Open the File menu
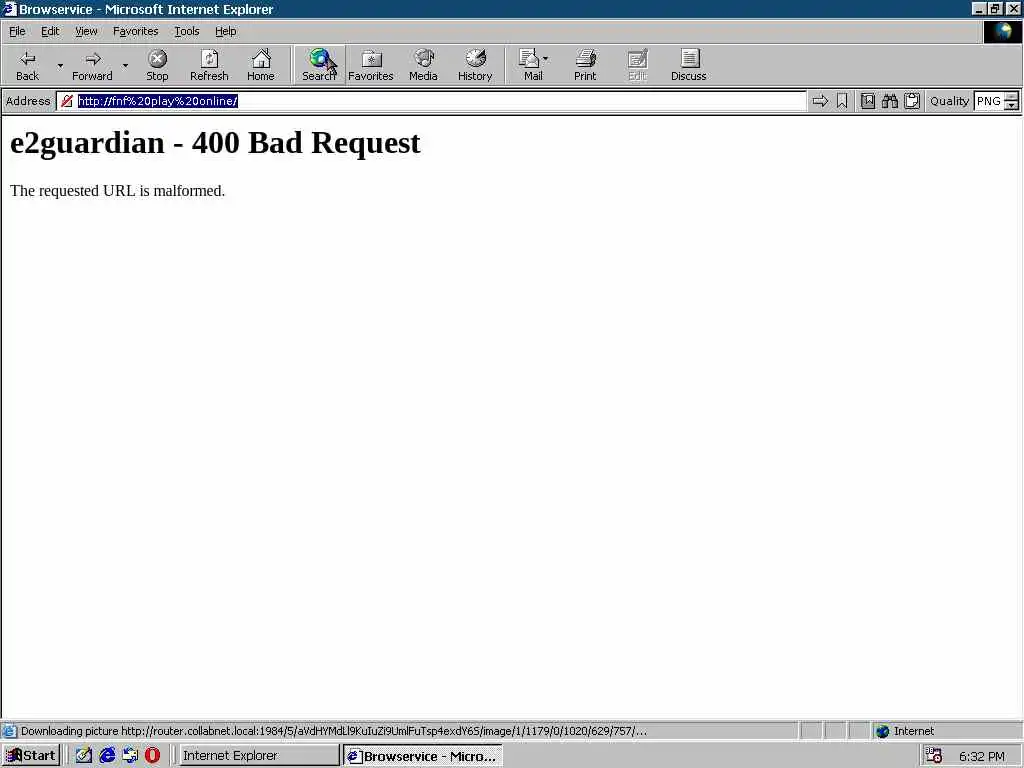Image resolution: width=1024 pixels, height=768 pixels. point(17,31)
